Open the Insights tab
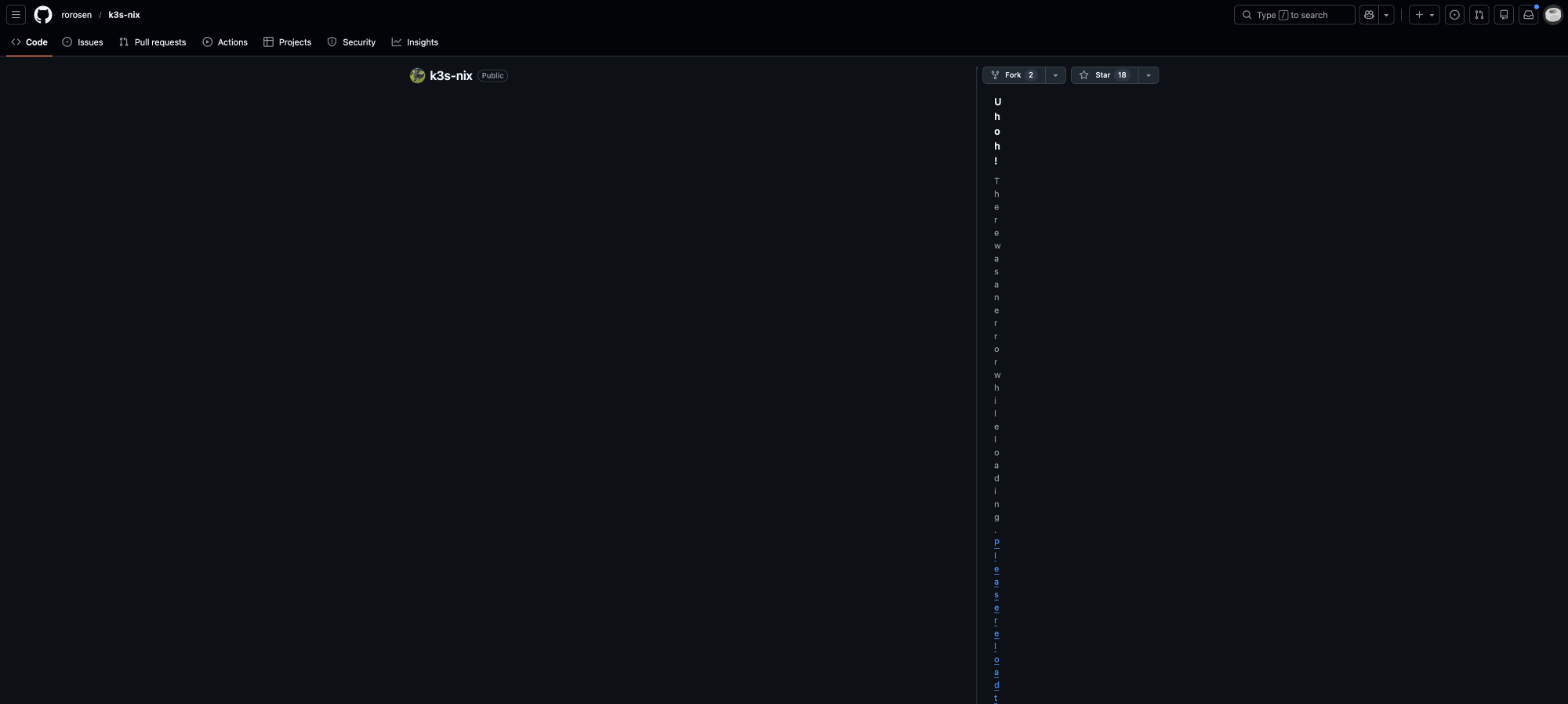This screenshot has width=1568, height=704. [415, 42]
